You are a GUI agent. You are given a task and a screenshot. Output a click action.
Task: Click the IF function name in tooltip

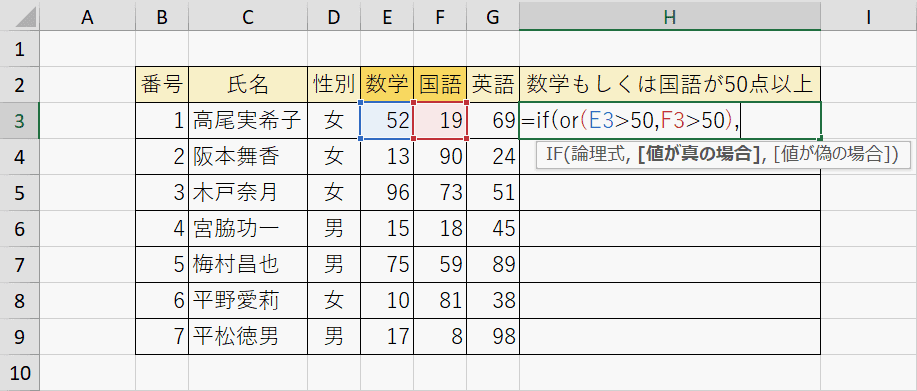click(555, 155)
